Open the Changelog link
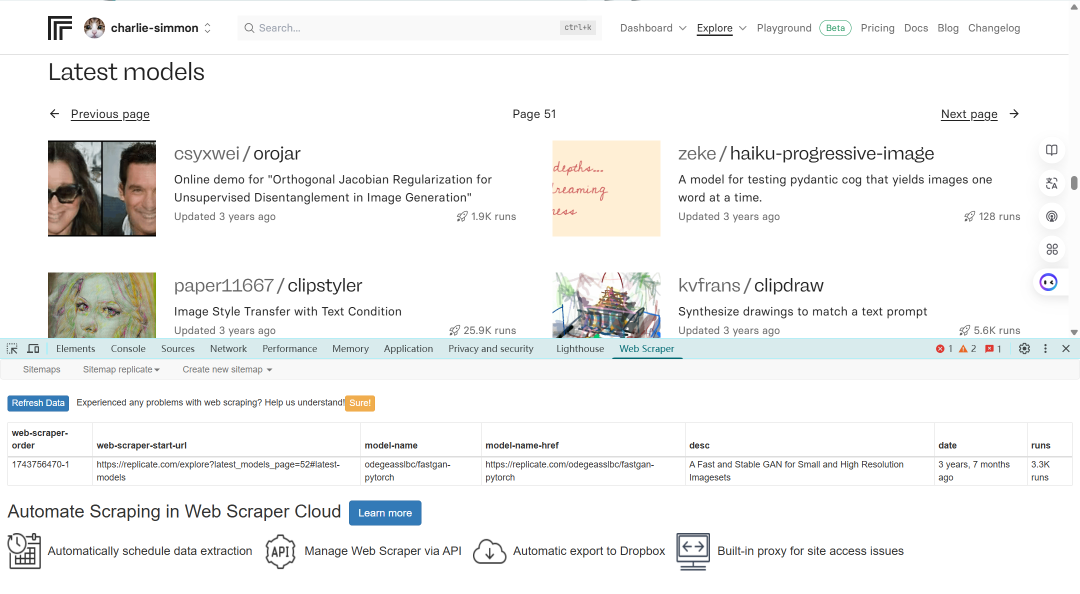This screenshot has height=594, width=1080. [x=994, y=28]
